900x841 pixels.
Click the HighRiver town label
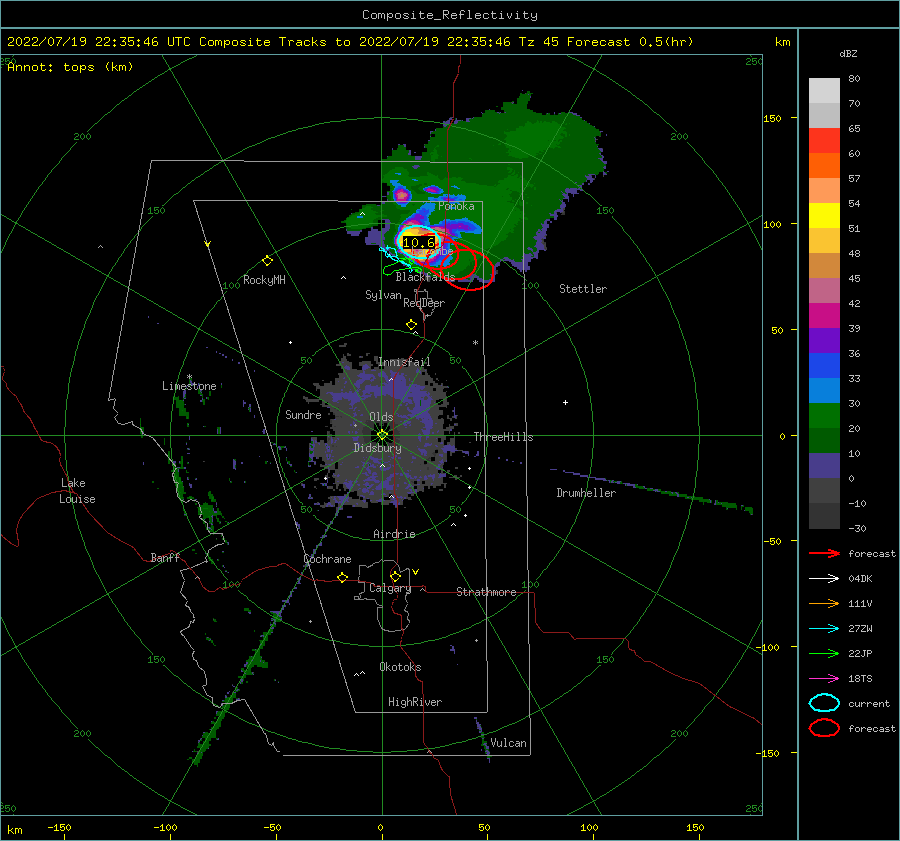(x=415, y=702)
